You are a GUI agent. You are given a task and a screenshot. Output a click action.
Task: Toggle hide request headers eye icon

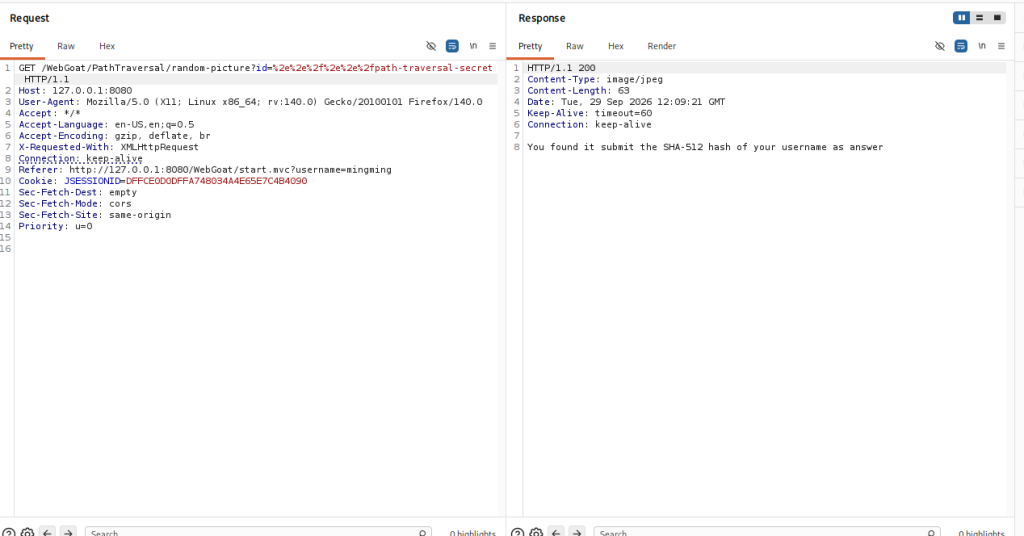[431, 46]
